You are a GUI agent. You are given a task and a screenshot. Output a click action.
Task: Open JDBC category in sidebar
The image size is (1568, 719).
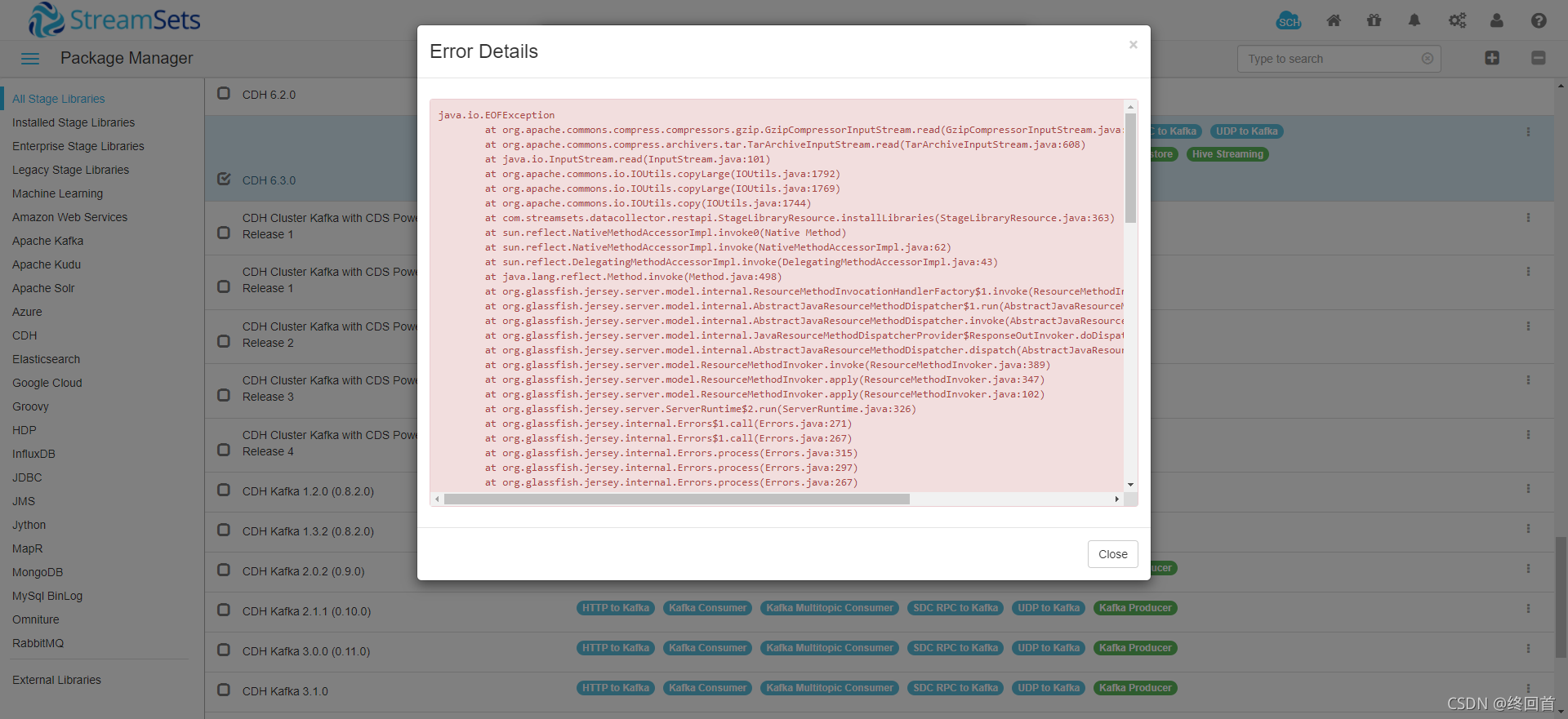(27, 477)
